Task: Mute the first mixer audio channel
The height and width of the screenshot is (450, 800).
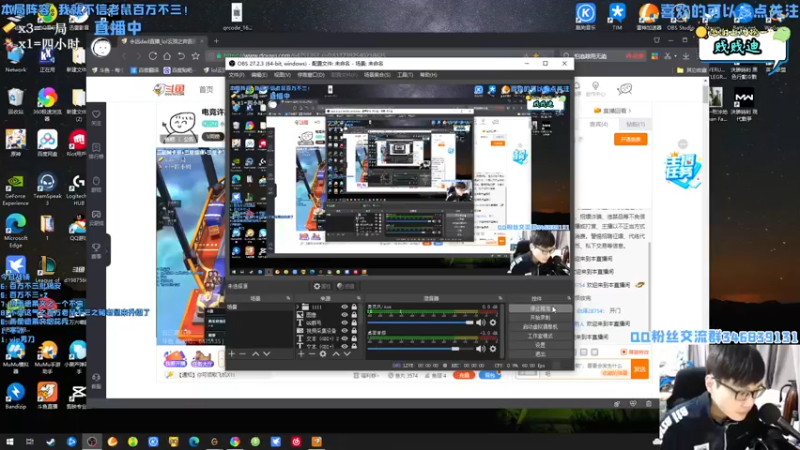Action: click(x=481, y=322)
